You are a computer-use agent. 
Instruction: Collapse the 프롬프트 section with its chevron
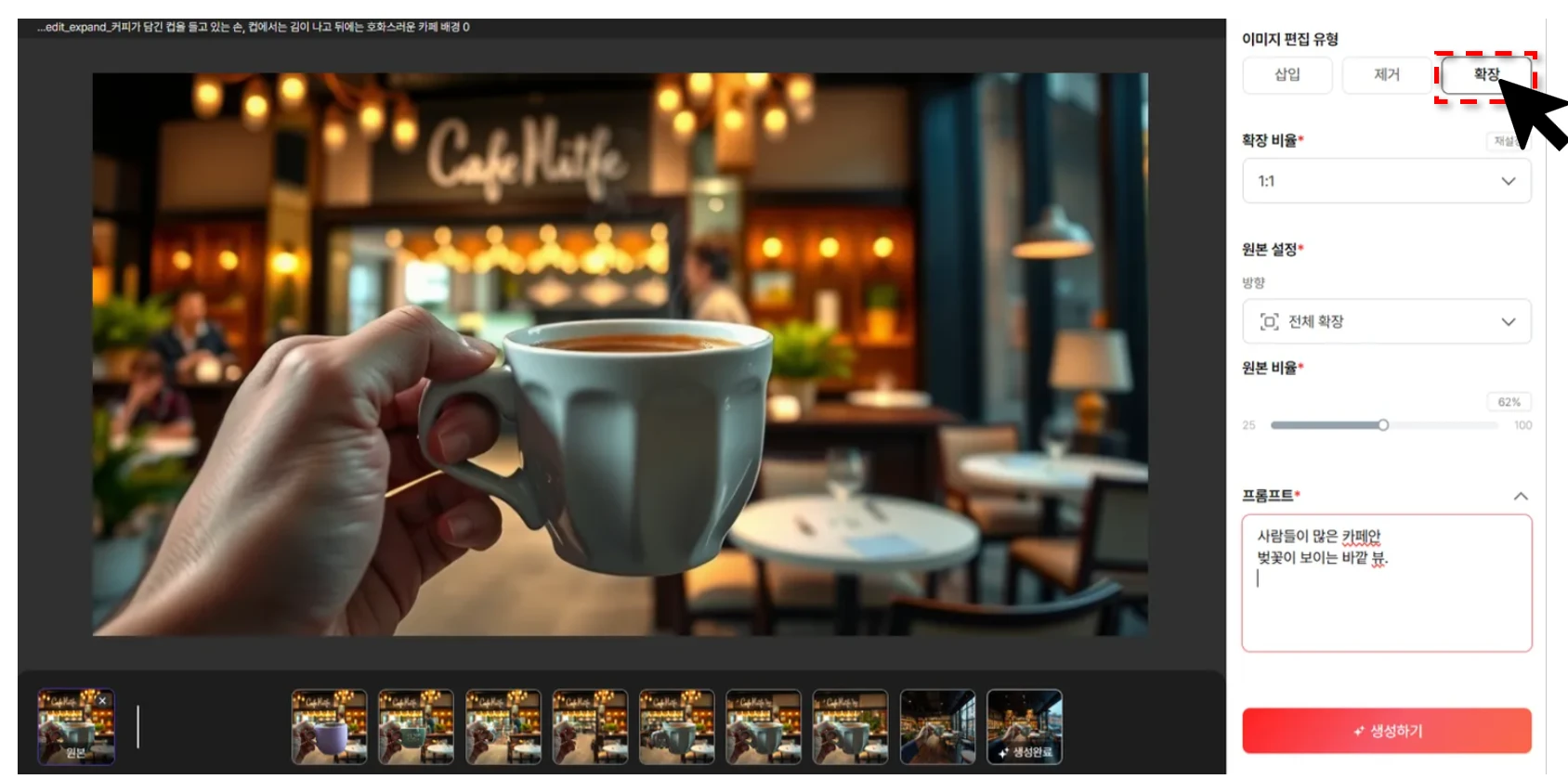coord(1520,497)
